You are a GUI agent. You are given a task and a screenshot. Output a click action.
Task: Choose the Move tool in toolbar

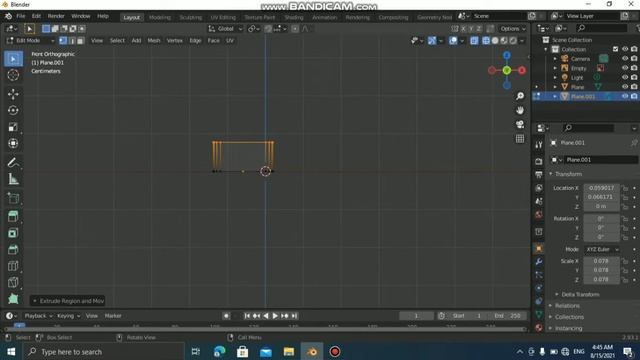click(13, 94)
